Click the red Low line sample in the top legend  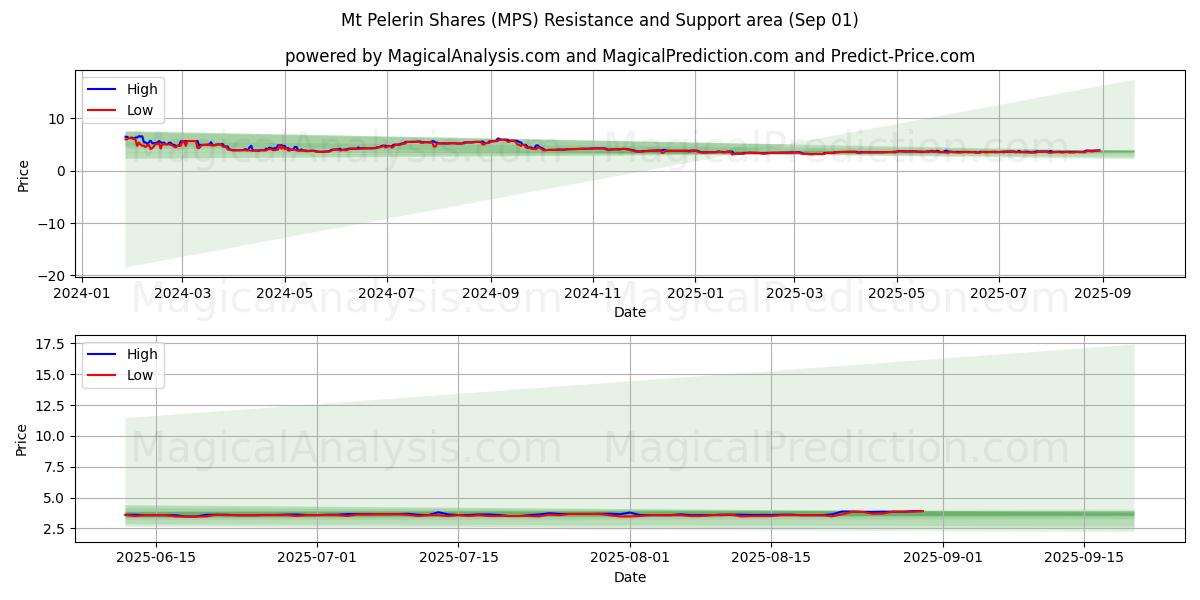point(103,112)
